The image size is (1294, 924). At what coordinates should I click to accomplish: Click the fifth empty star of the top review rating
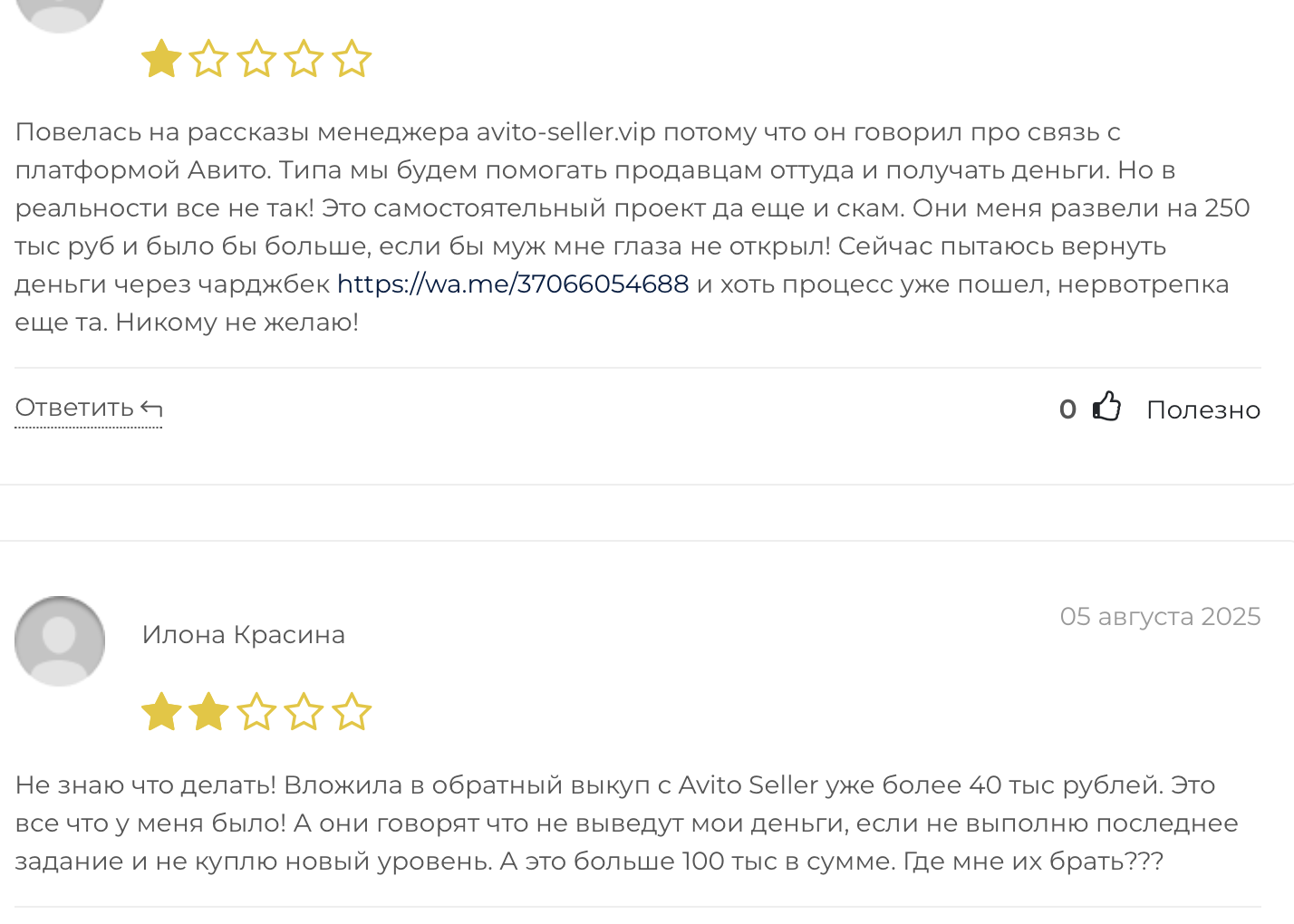(x=353, y=58)
